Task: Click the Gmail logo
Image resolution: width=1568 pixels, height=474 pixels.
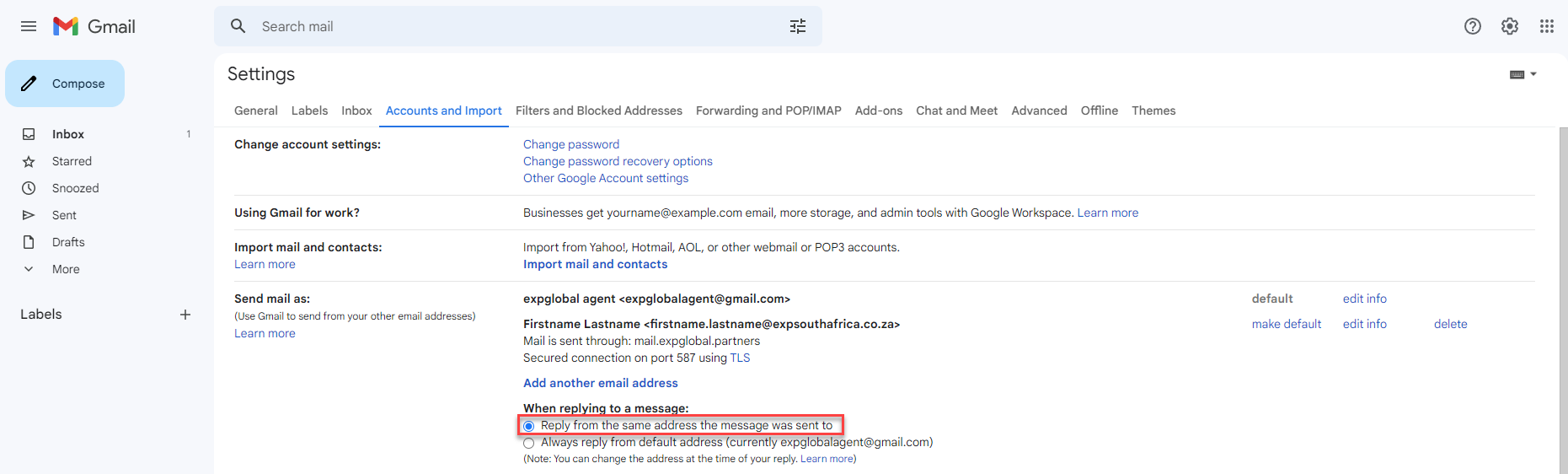Action: tap(94, 26)
